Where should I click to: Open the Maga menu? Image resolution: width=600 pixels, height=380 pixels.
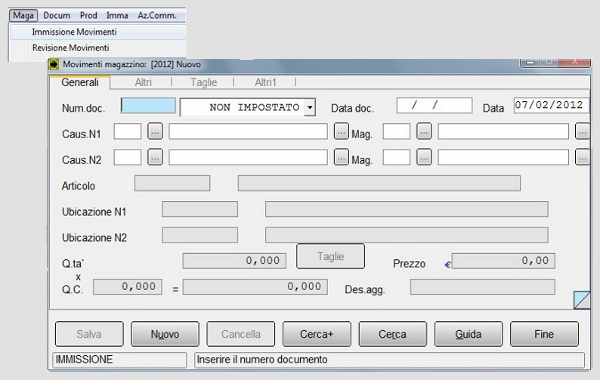pos(23,16)
